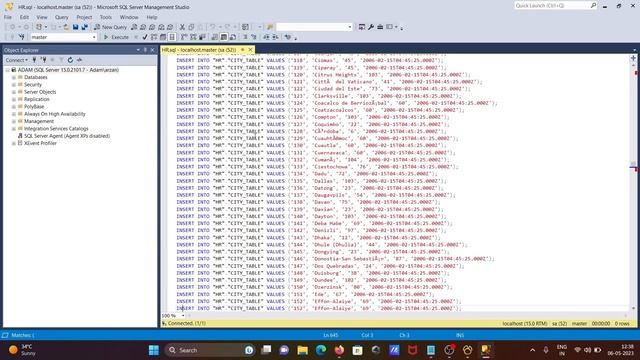Click the Refresh icon in Object Explorer
Screen dimensions: 640x360
70,60
